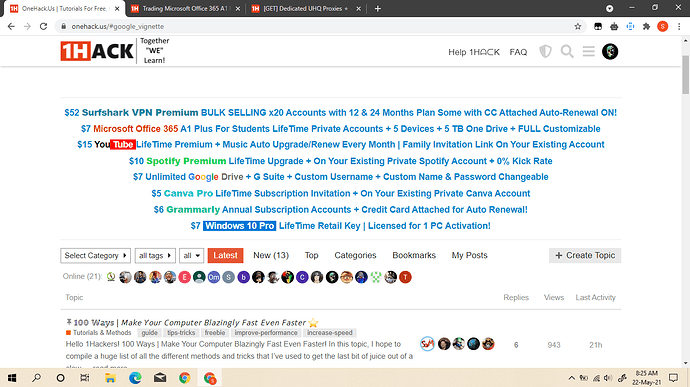This screenshot has width=690, height=387.
Task: Open the Microsoft Office 365 A1 Plus link
Action: pos(341,129)
